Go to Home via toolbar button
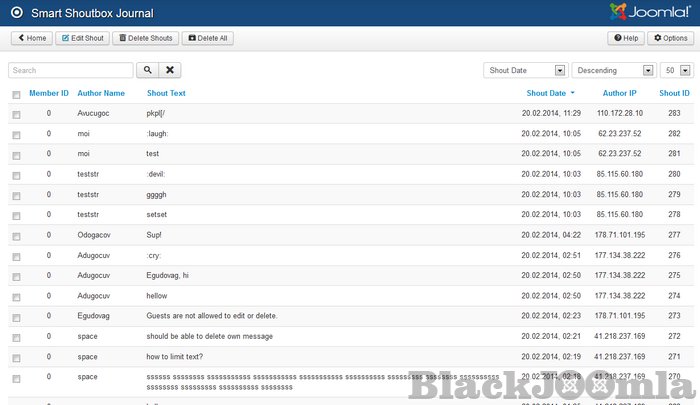The height and width of the screenshot is (405, 700). (x=32, y=38)
